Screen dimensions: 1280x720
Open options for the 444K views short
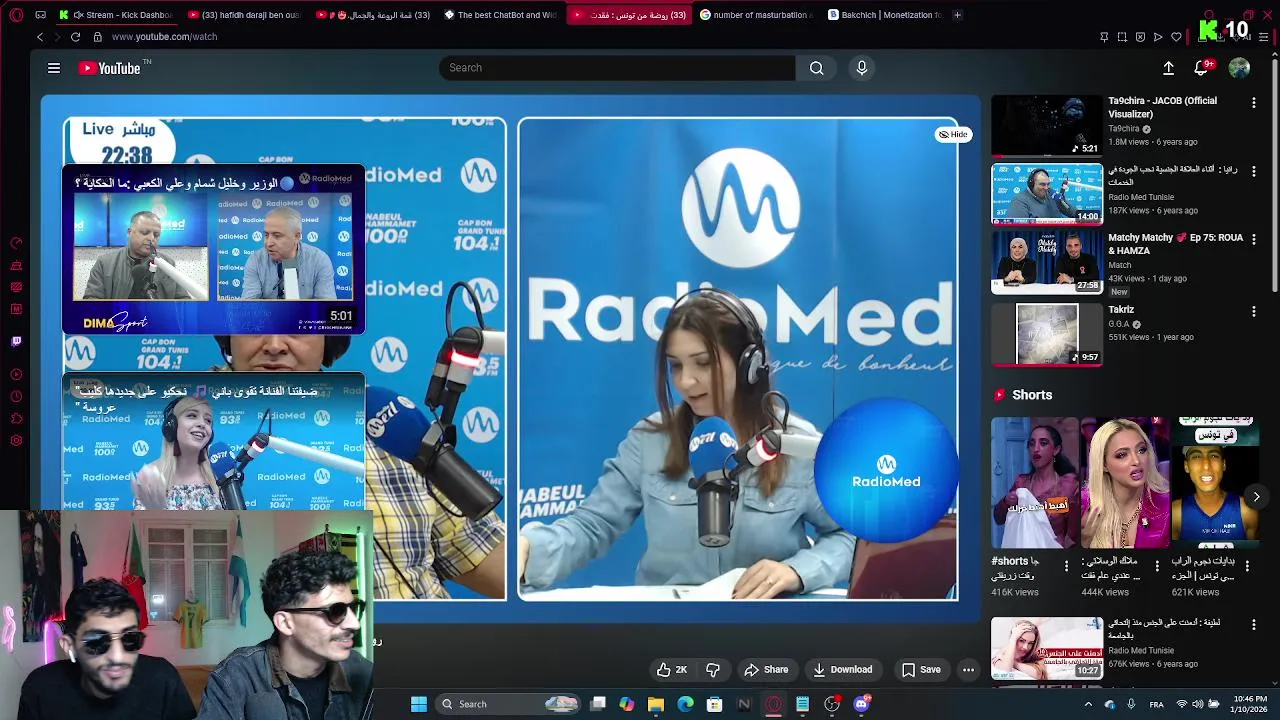(1157, 566)
